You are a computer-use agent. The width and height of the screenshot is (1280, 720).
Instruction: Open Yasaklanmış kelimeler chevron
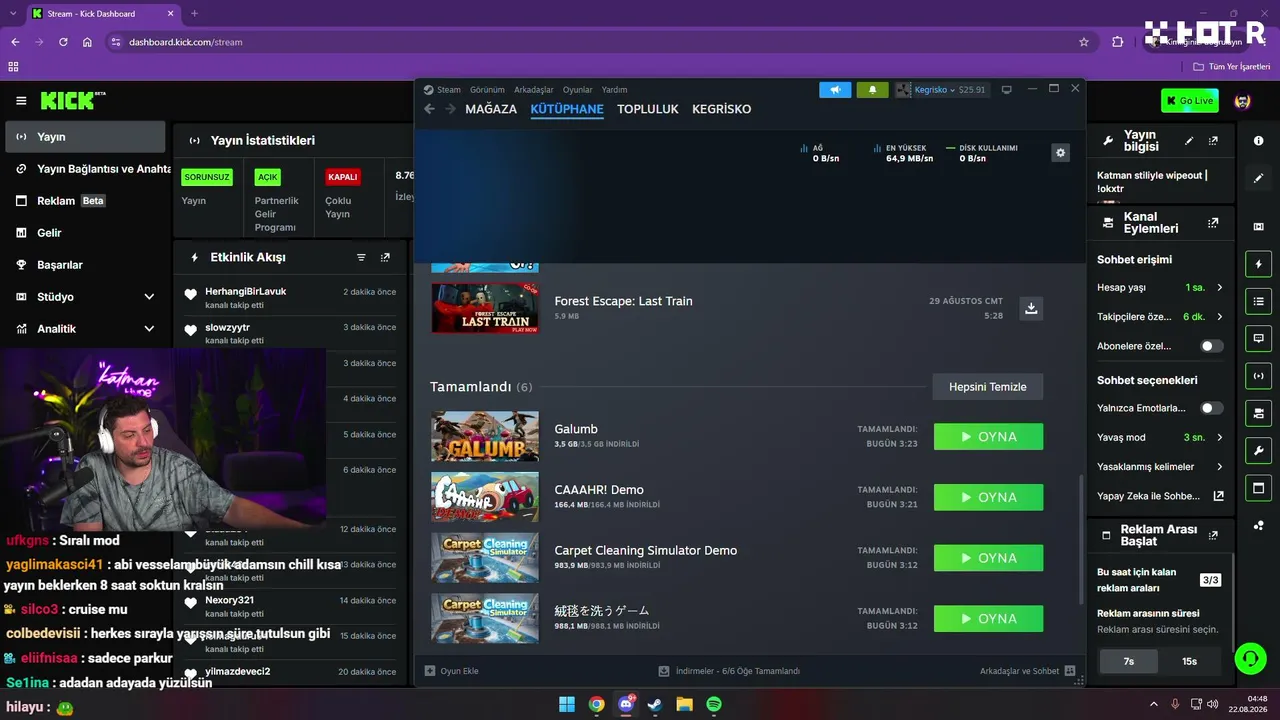[1220, 467]
